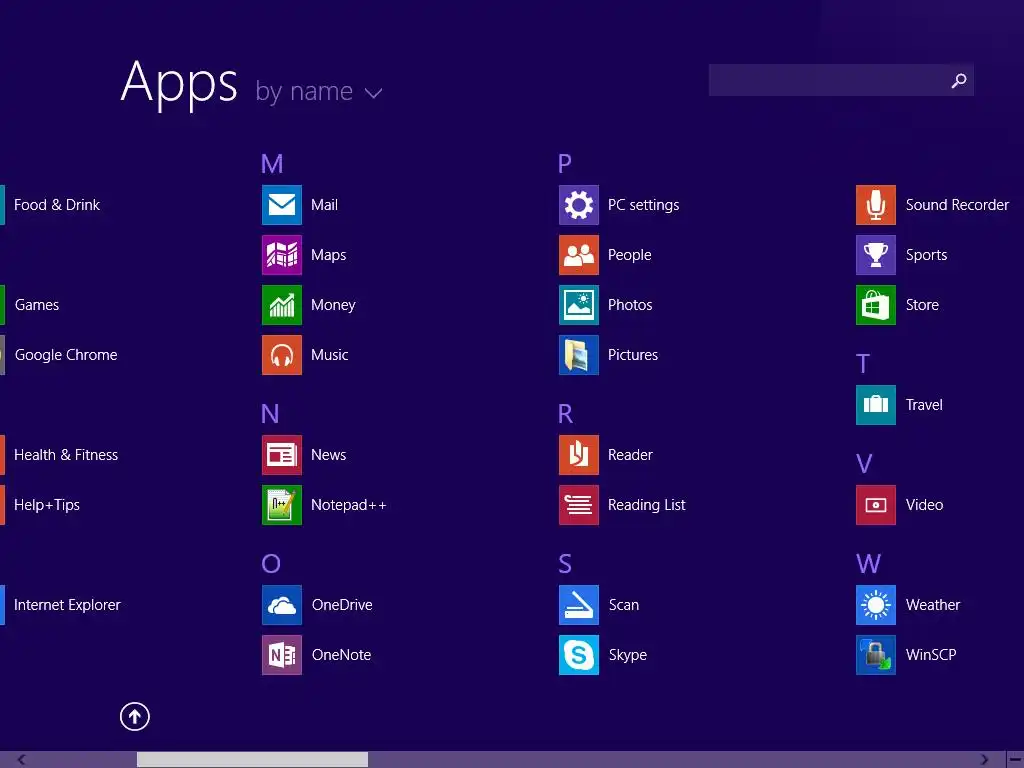Click the search magnifier icon

pos(959,80)
